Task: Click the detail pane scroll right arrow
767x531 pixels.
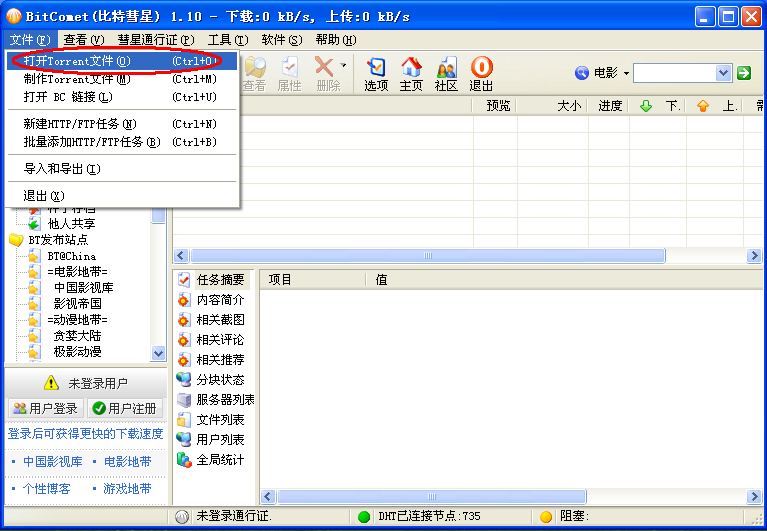Action: (754, 497)
